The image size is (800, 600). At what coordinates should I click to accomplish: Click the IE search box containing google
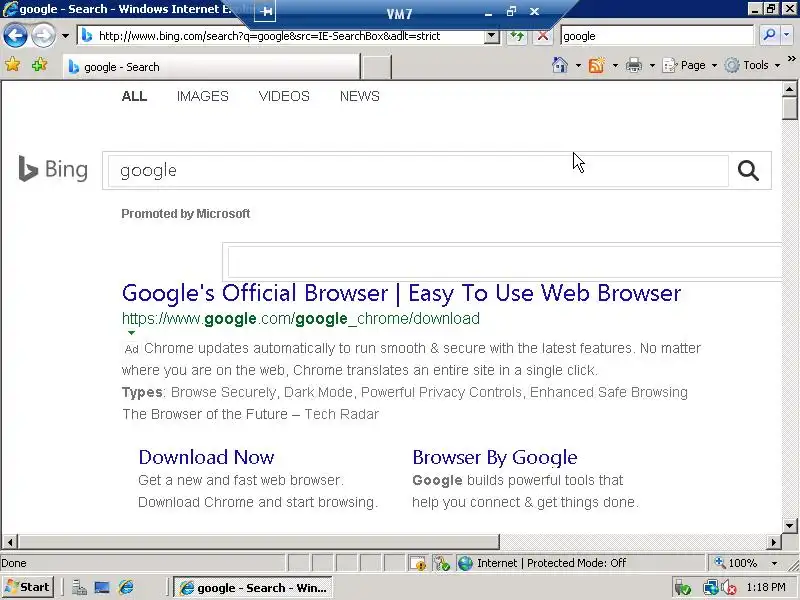(657, 36)
